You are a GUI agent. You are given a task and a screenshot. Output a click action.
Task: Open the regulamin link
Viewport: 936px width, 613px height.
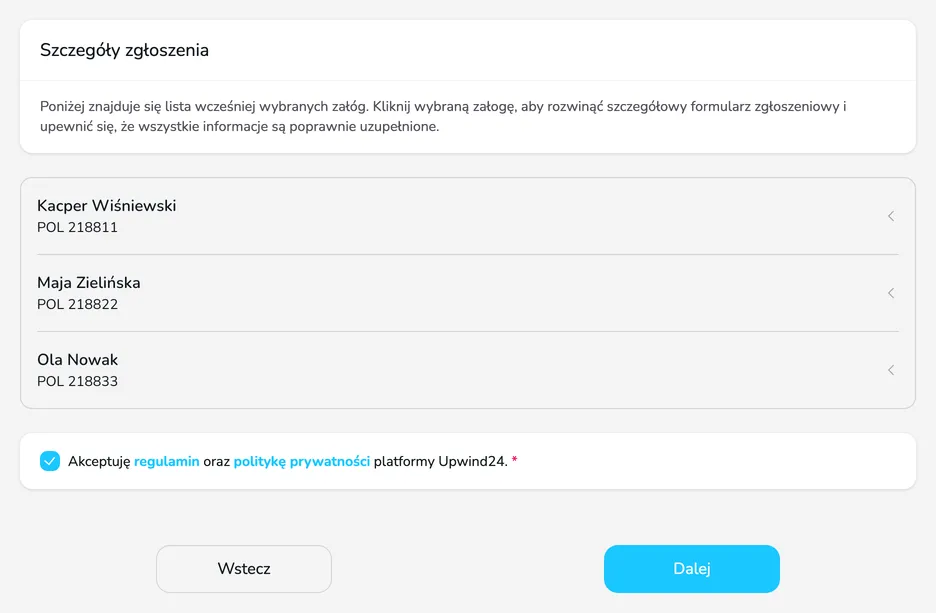167,461
